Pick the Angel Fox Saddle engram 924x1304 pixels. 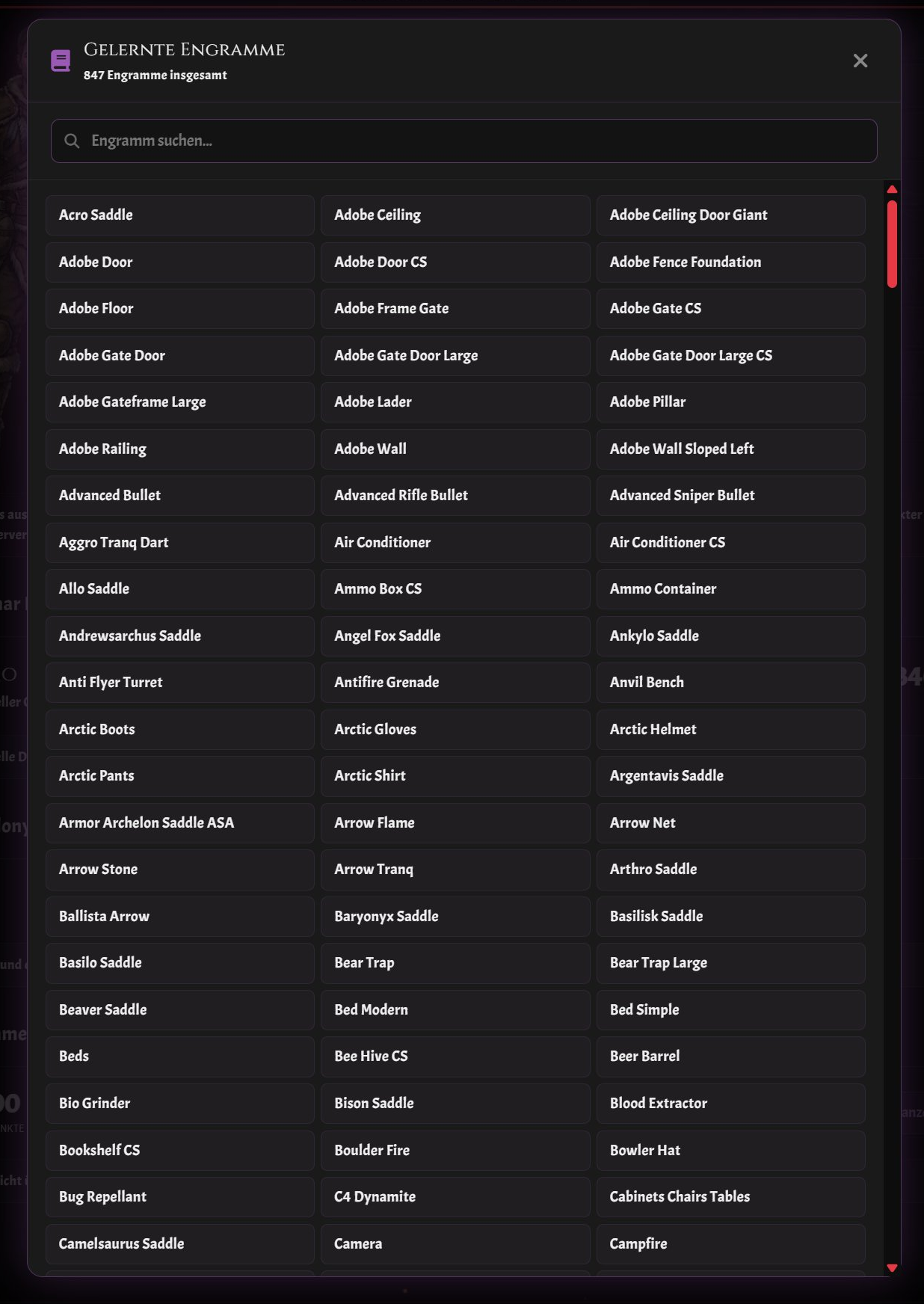click(x=455, y=636)
